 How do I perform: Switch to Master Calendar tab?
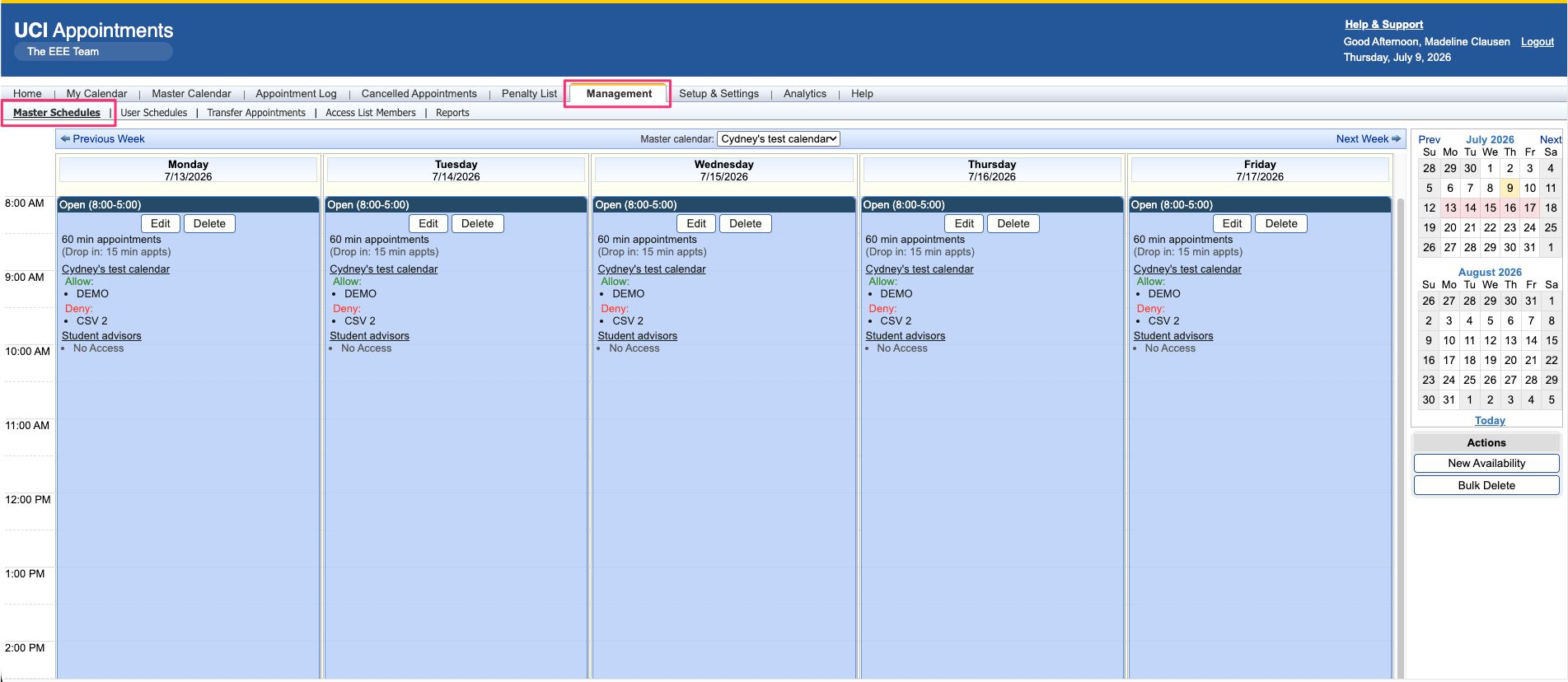coord(191,93)
